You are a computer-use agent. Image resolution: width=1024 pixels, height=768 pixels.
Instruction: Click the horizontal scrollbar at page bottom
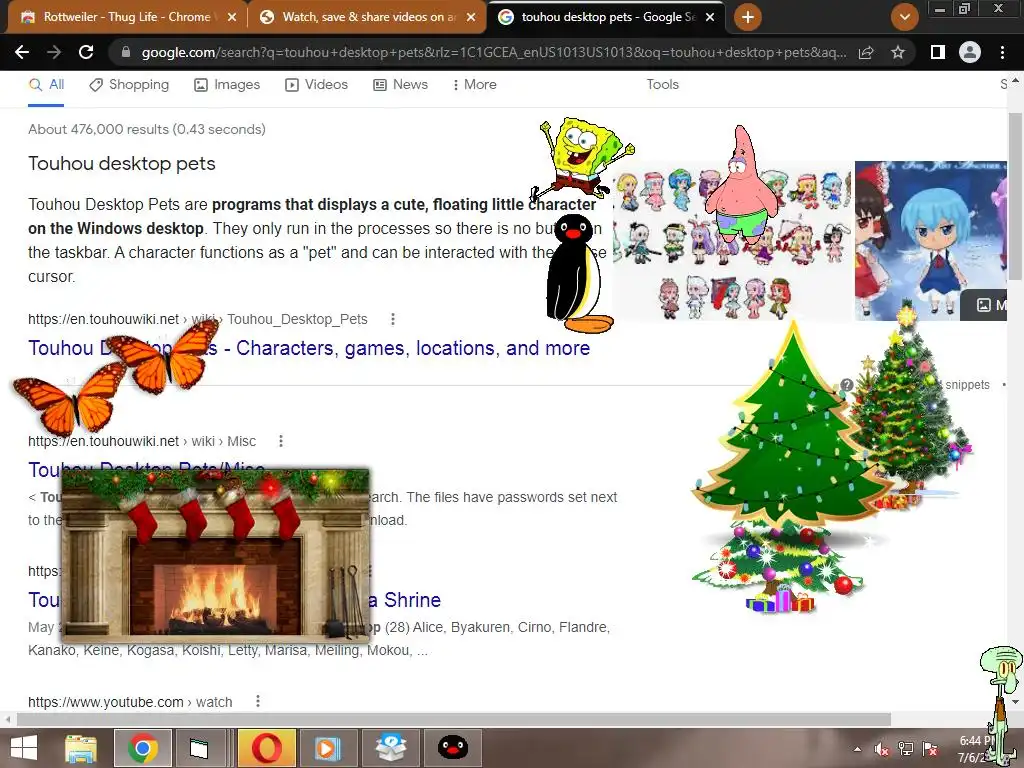454,719
